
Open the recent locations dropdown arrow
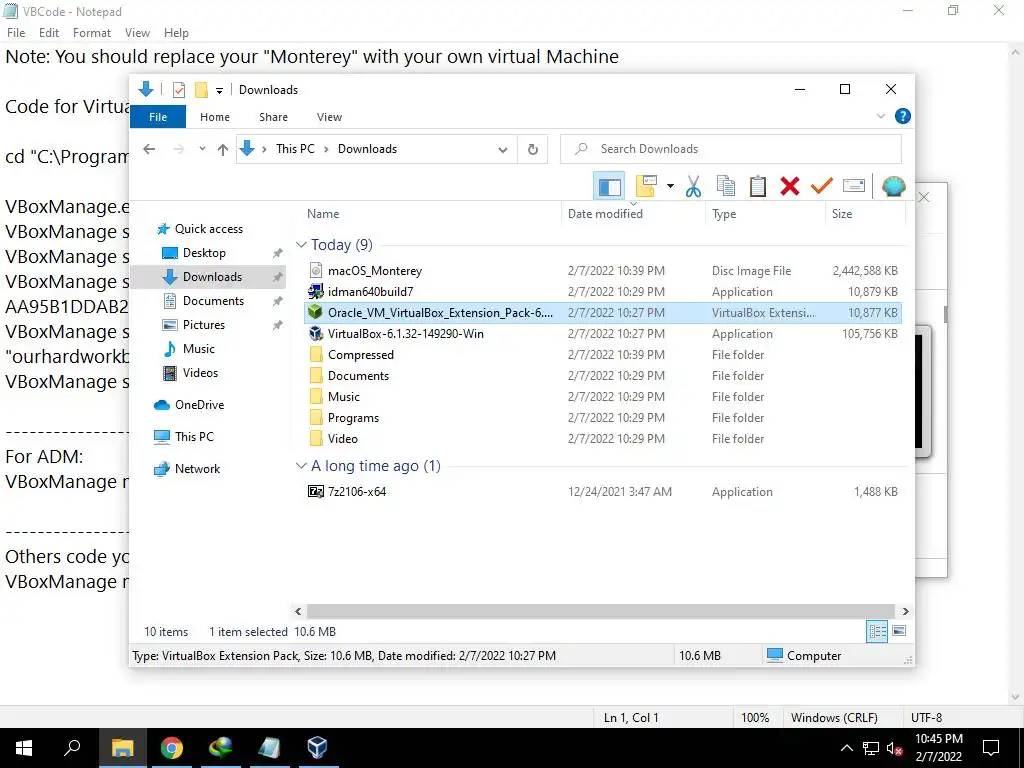click(202, 150)
